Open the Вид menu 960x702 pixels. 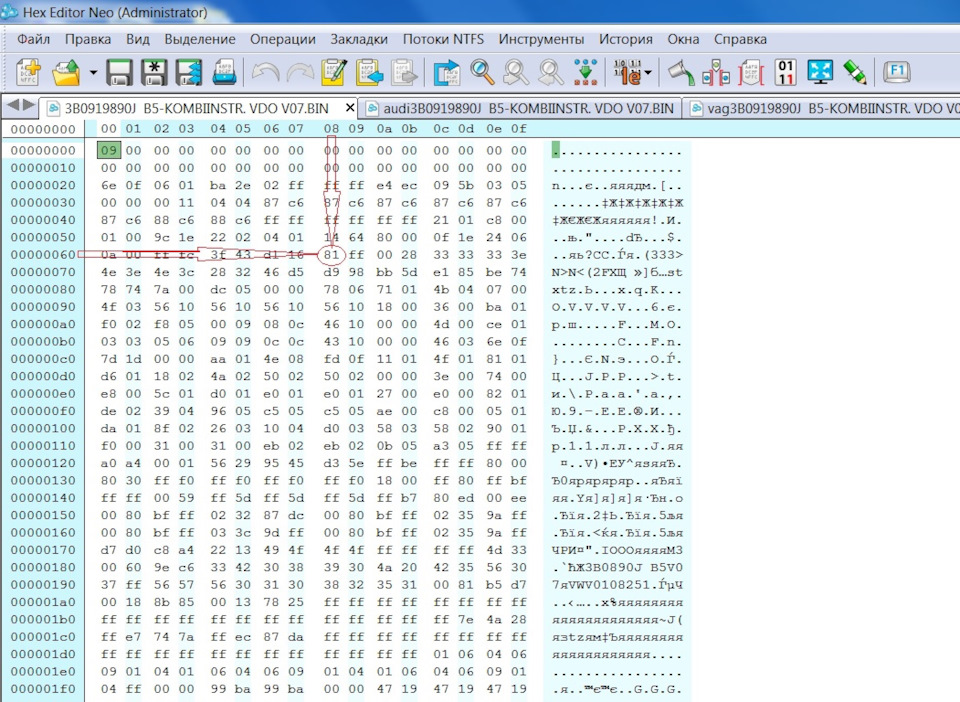point(138,39)
